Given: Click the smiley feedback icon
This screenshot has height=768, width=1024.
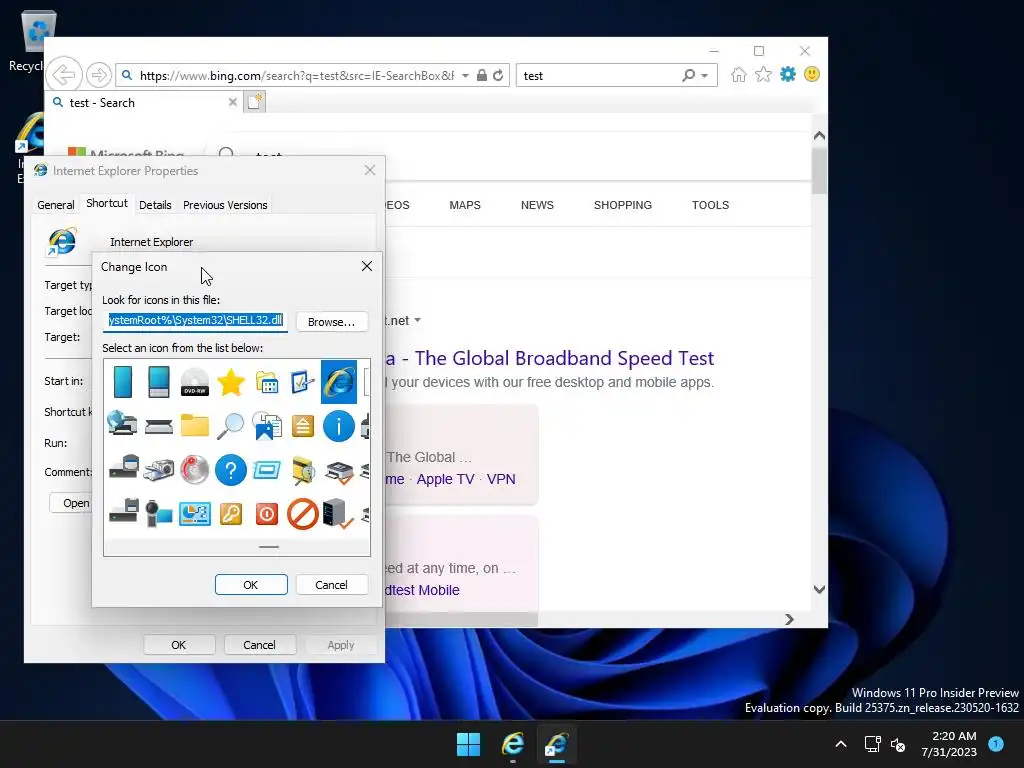Looking at the screenshot, I should point(812,74).
